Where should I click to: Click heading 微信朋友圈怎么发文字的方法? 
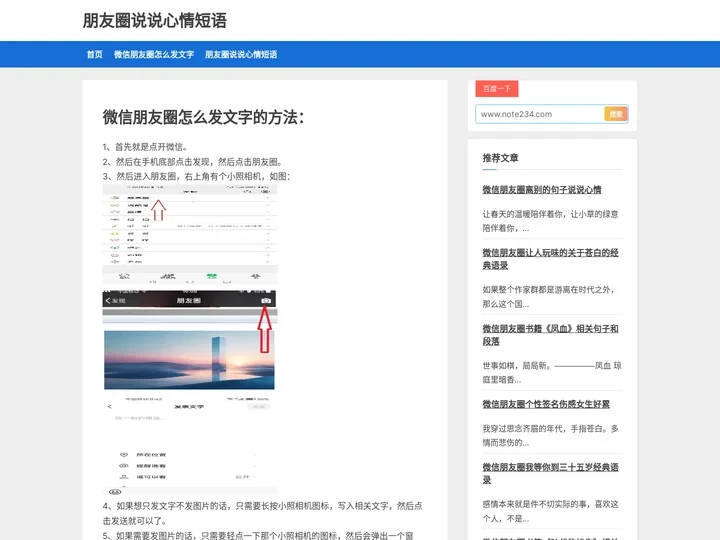tap(203, 117)
